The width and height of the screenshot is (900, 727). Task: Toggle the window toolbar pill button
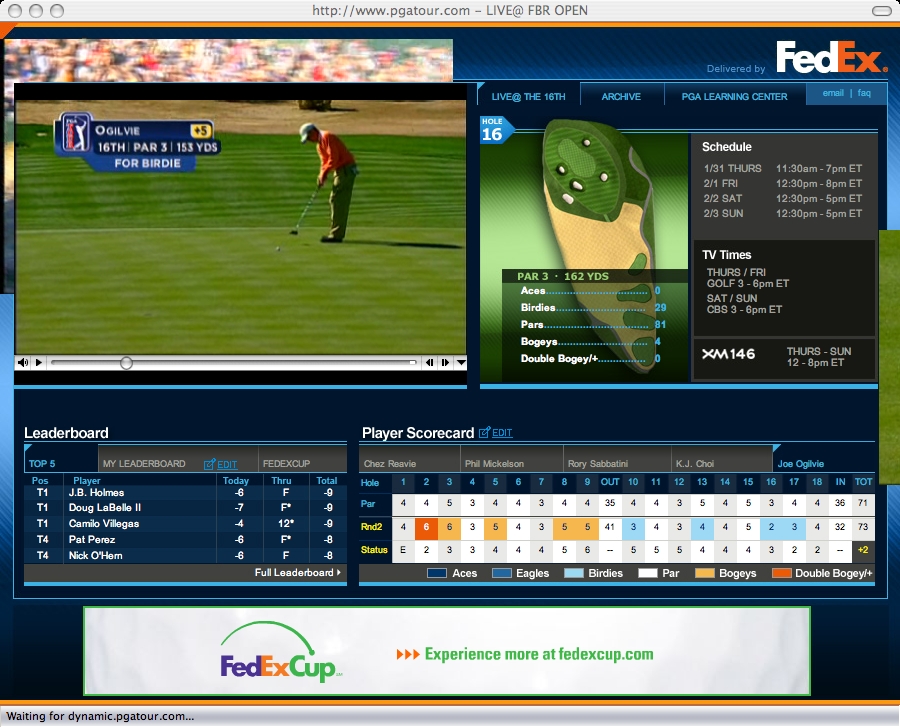tap(881, 10)
